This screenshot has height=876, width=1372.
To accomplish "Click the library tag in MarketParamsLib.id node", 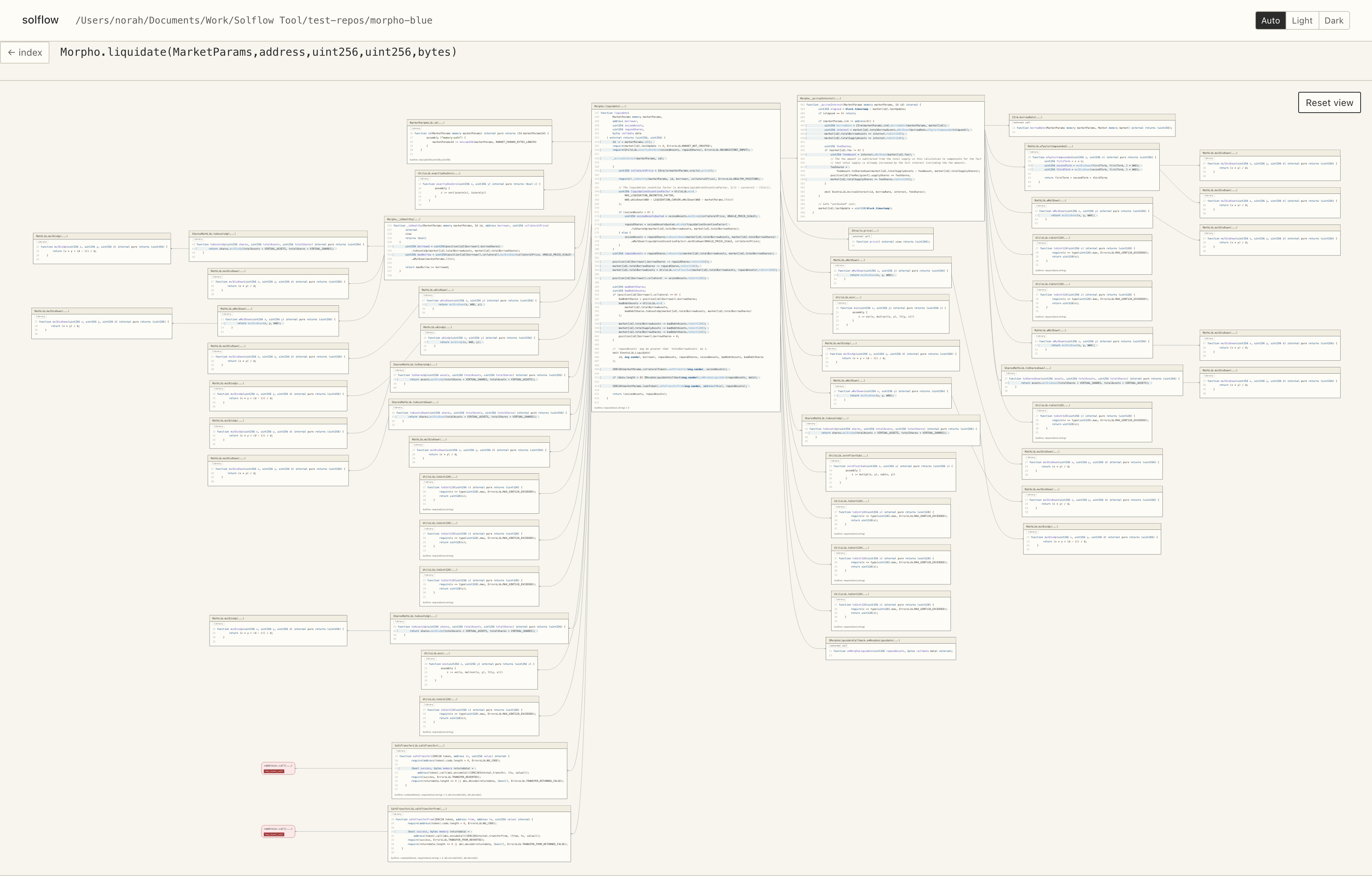I will pos(416,128).
